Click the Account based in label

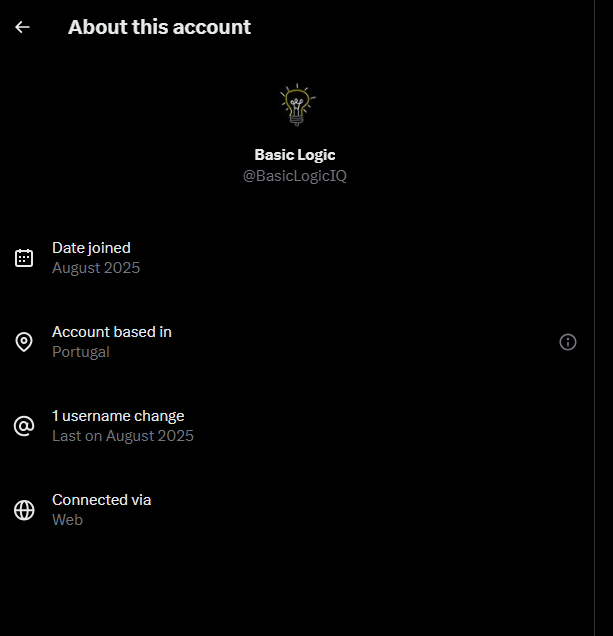tap(112, 332)
